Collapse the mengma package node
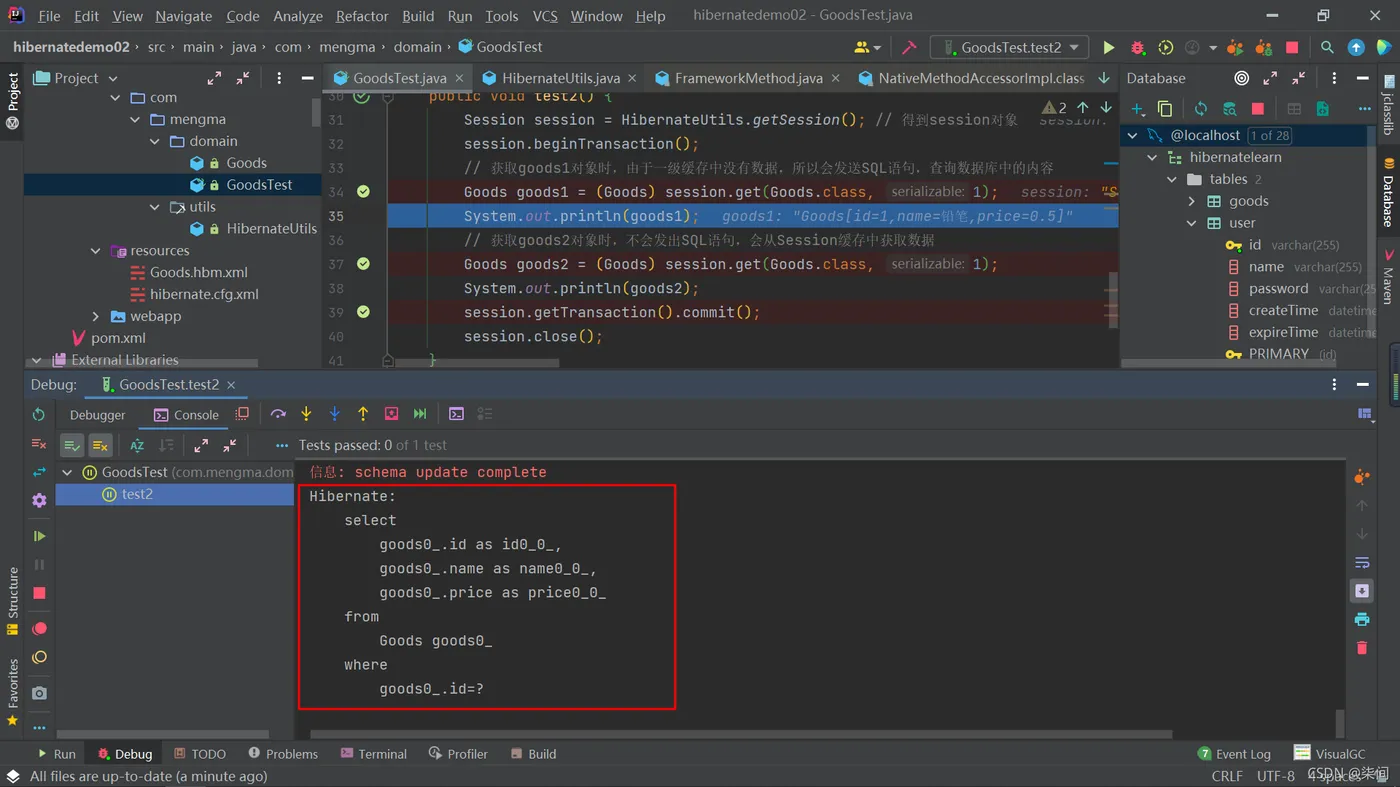The width and height of the screenshot is (1400, 787). pyautogui.click(x=136, y=119)
